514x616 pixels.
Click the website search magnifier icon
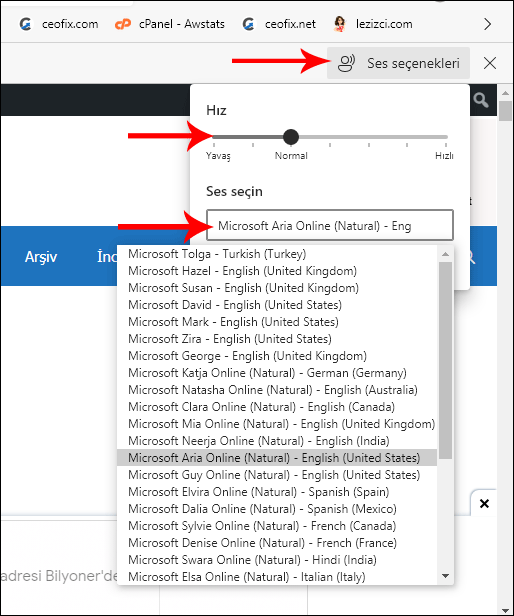tap(481, 100)
